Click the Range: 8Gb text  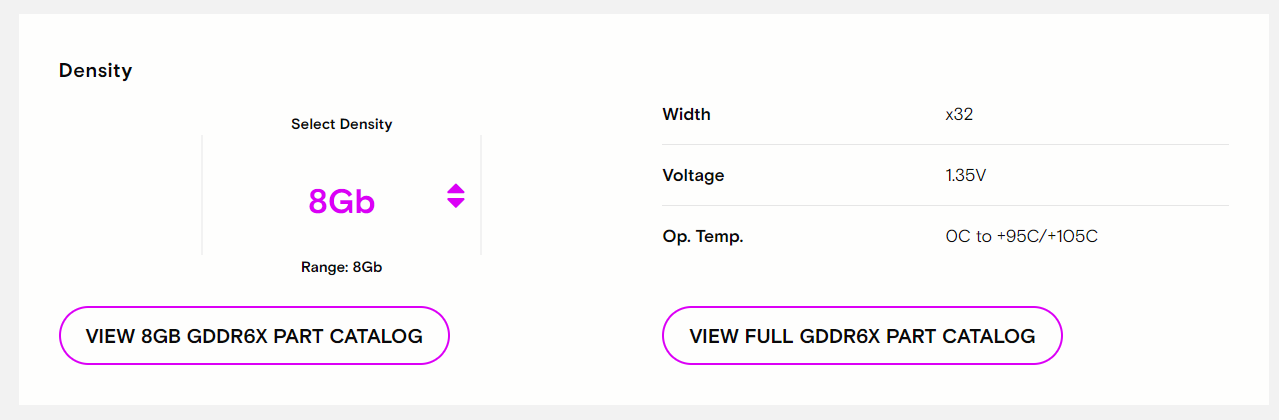[341, 268]
